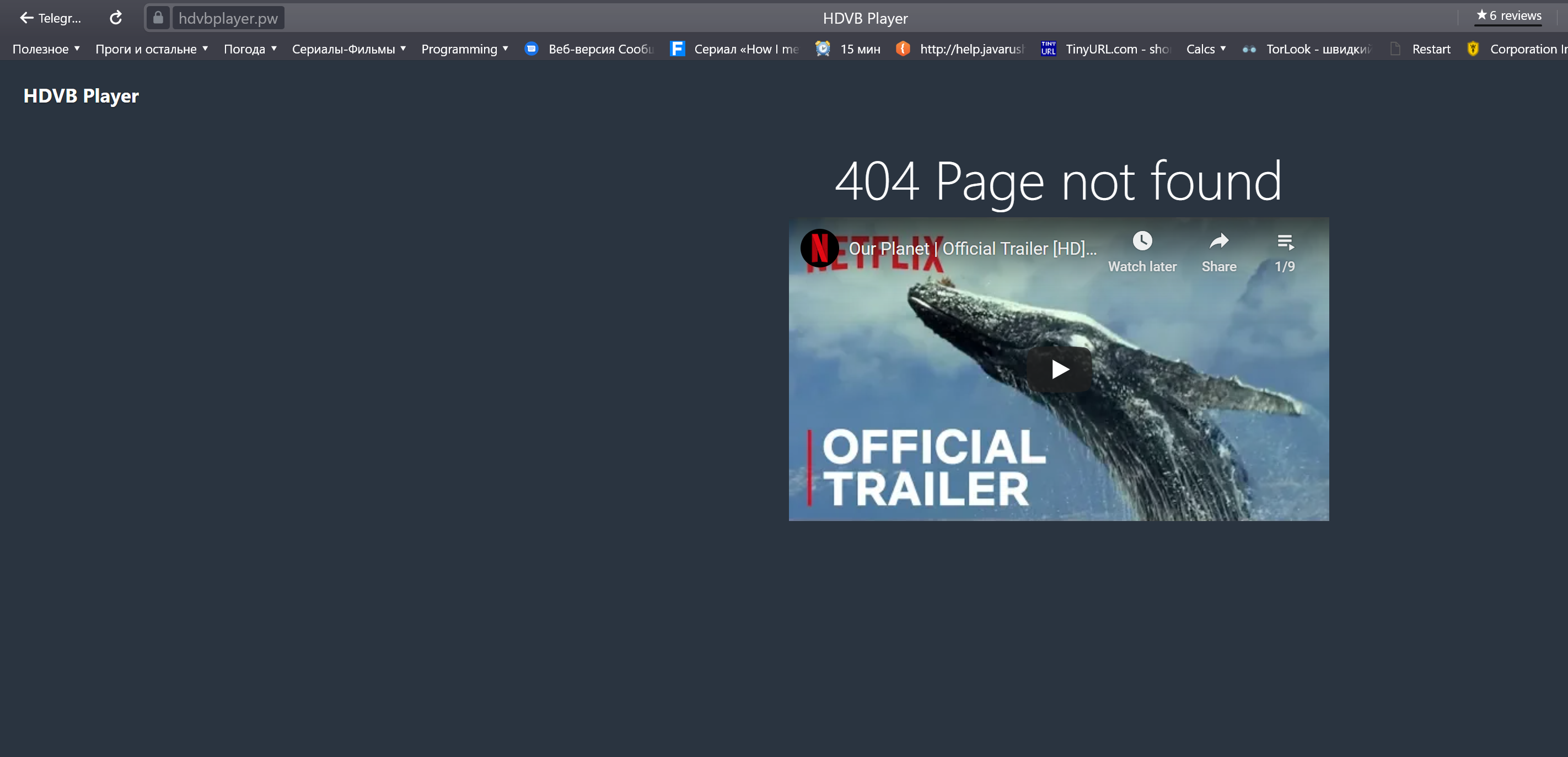Open the TorLook bookmark
Screen dimensions: 1568x757
[1307, 49]
